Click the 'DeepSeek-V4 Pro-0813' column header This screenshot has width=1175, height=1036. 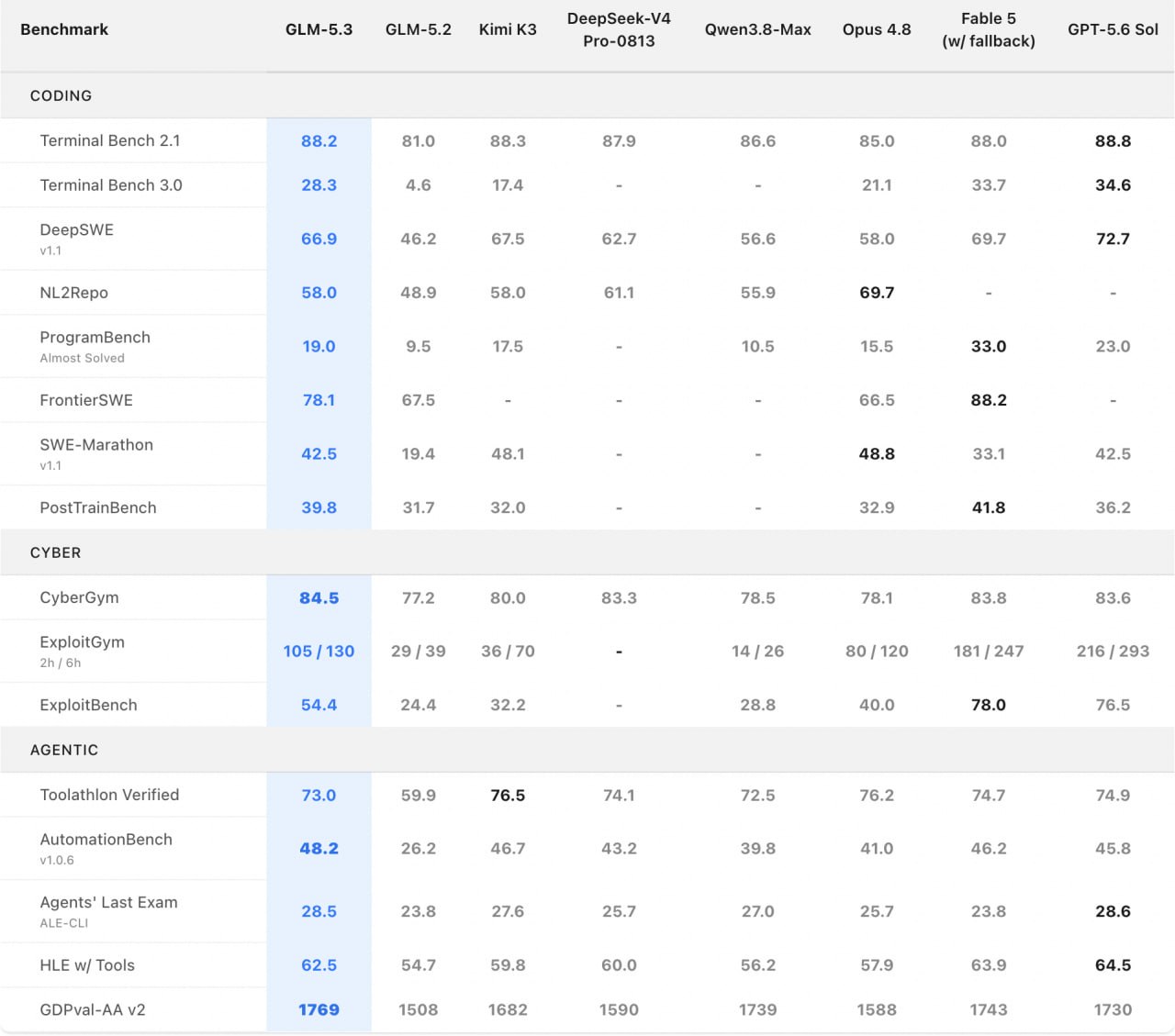coord(619,29)
